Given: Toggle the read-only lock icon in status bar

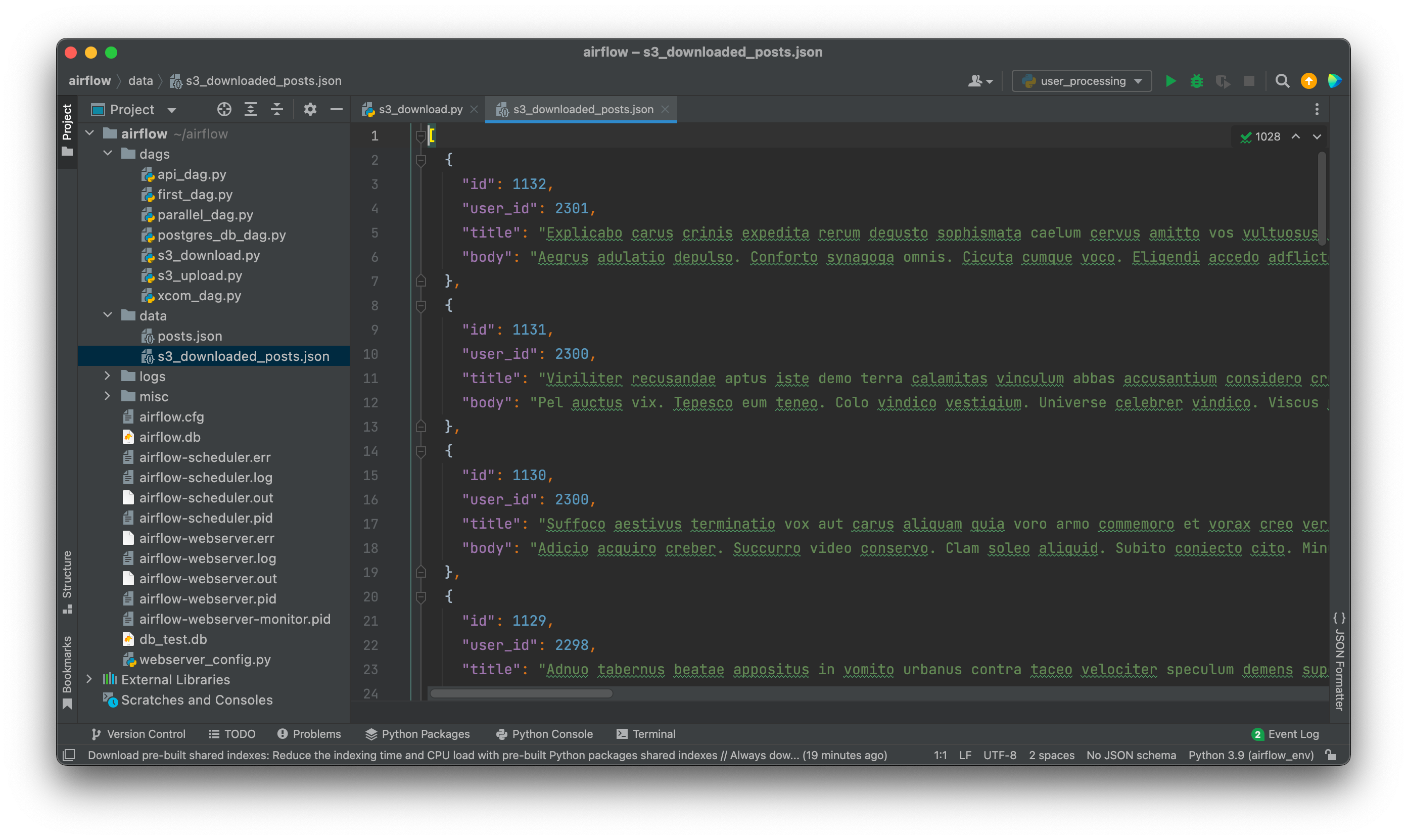Looking at the screenshot, I should click(x=1331, y=755).
